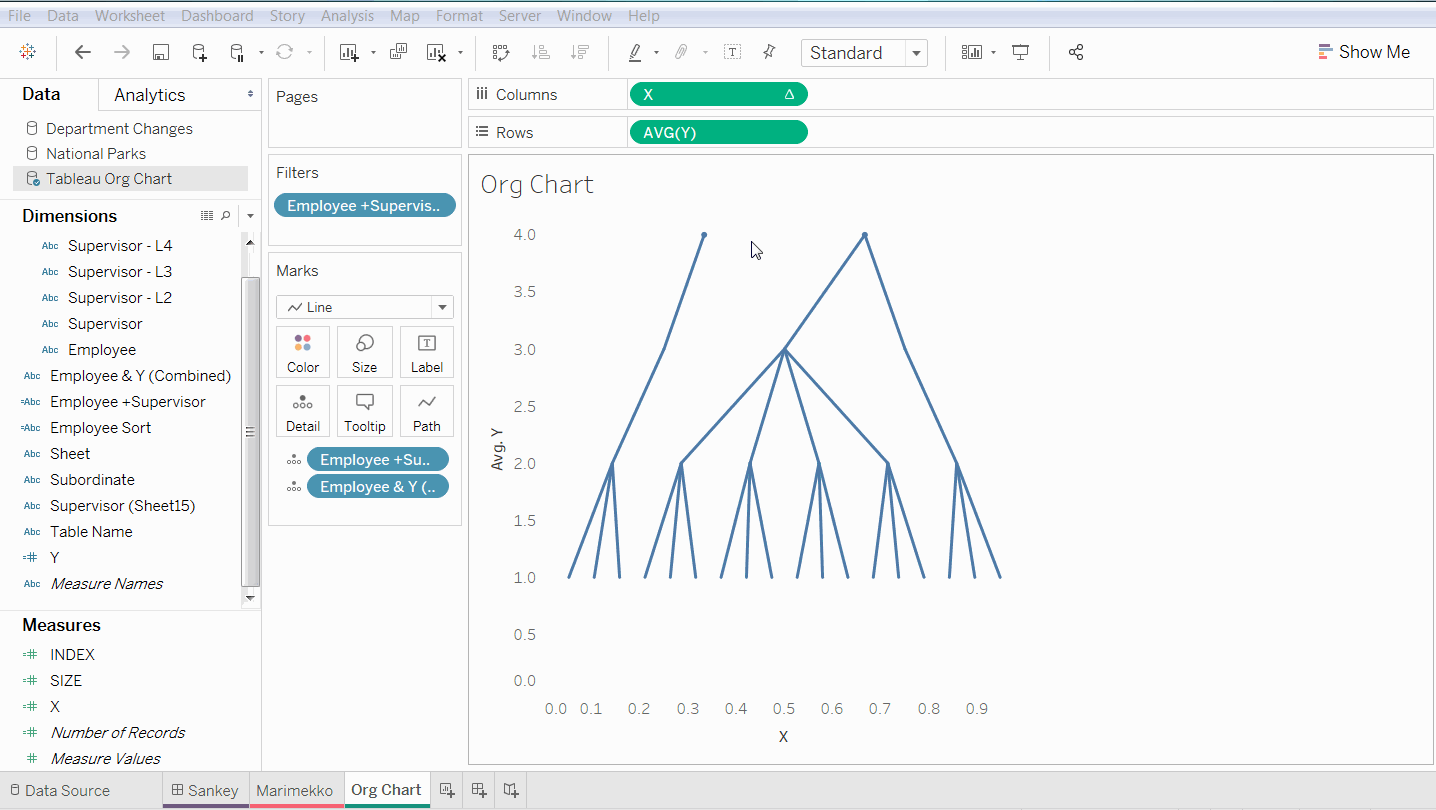Search dimensions using the magnifying glass icon

[x=226, y=215]
